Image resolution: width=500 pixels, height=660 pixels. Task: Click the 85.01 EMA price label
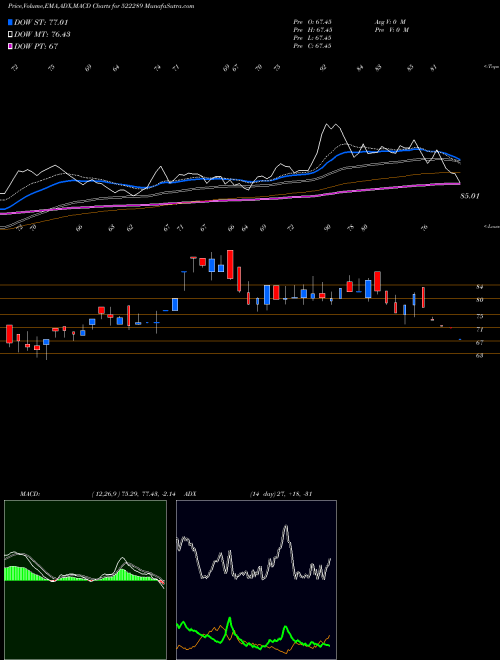[x=470, y=196]
